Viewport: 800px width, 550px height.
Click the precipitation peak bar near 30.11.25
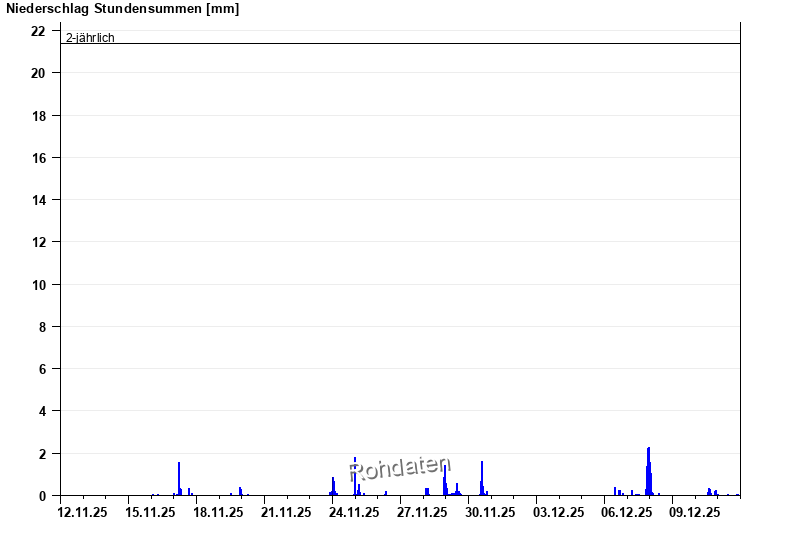[x=482, y=479]
